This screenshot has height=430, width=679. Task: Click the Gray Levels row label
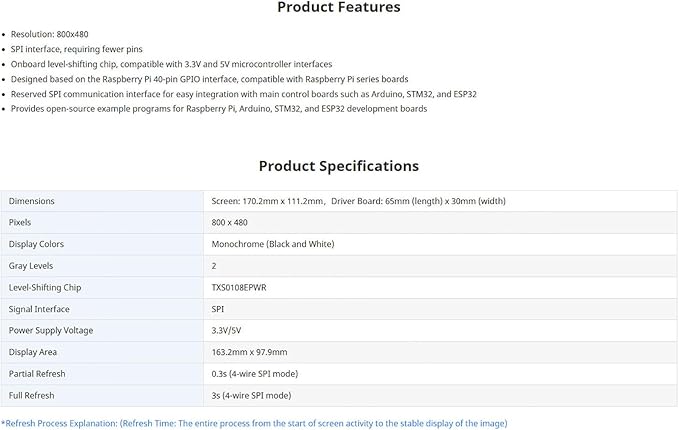pyautogui.click(x=31, y=266)
